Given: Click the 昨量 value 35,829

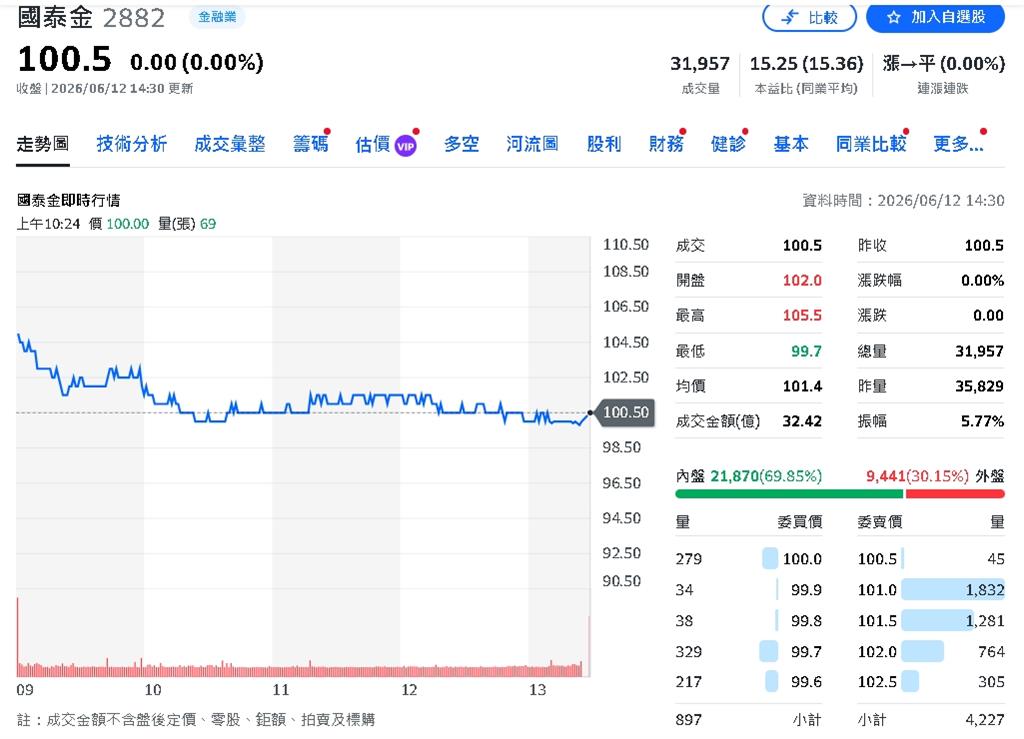Looking at the screenshot, I should click(979, 386).
